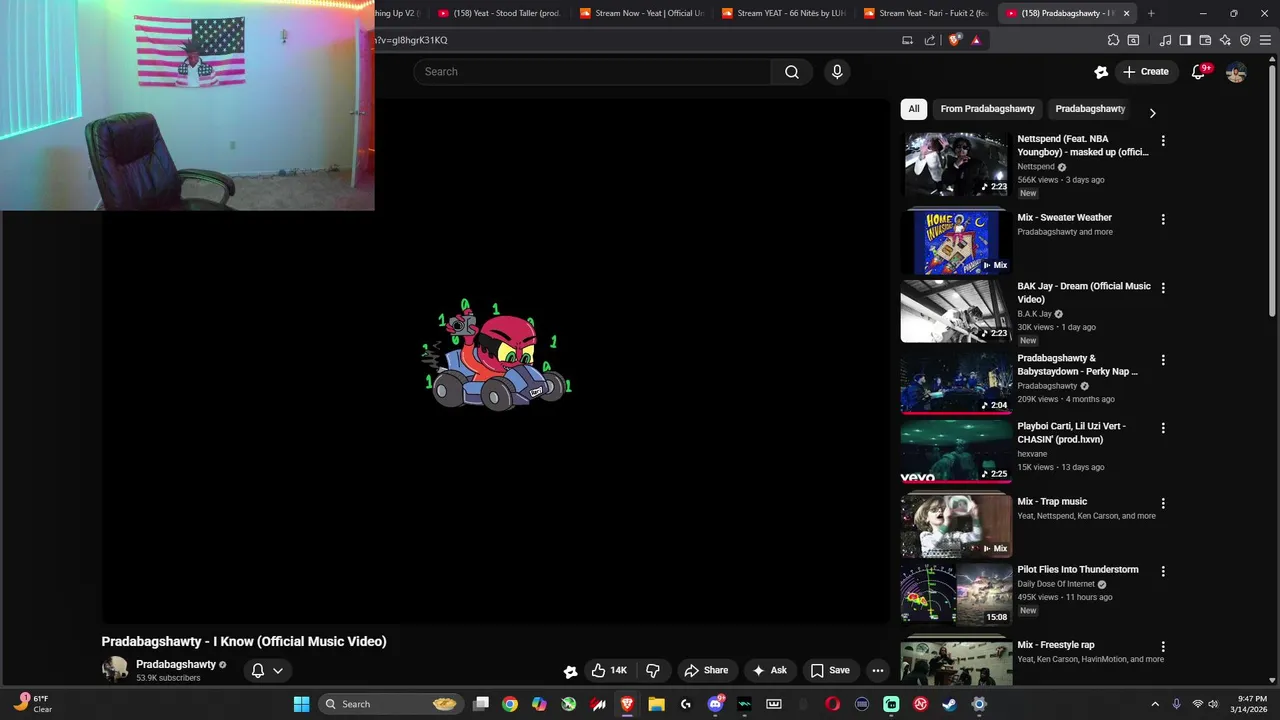The height and width of the screenshot is (720, 1280).
Task: Select the second Pradabagshawty filter chip
Action: [x=1090, y=109]
